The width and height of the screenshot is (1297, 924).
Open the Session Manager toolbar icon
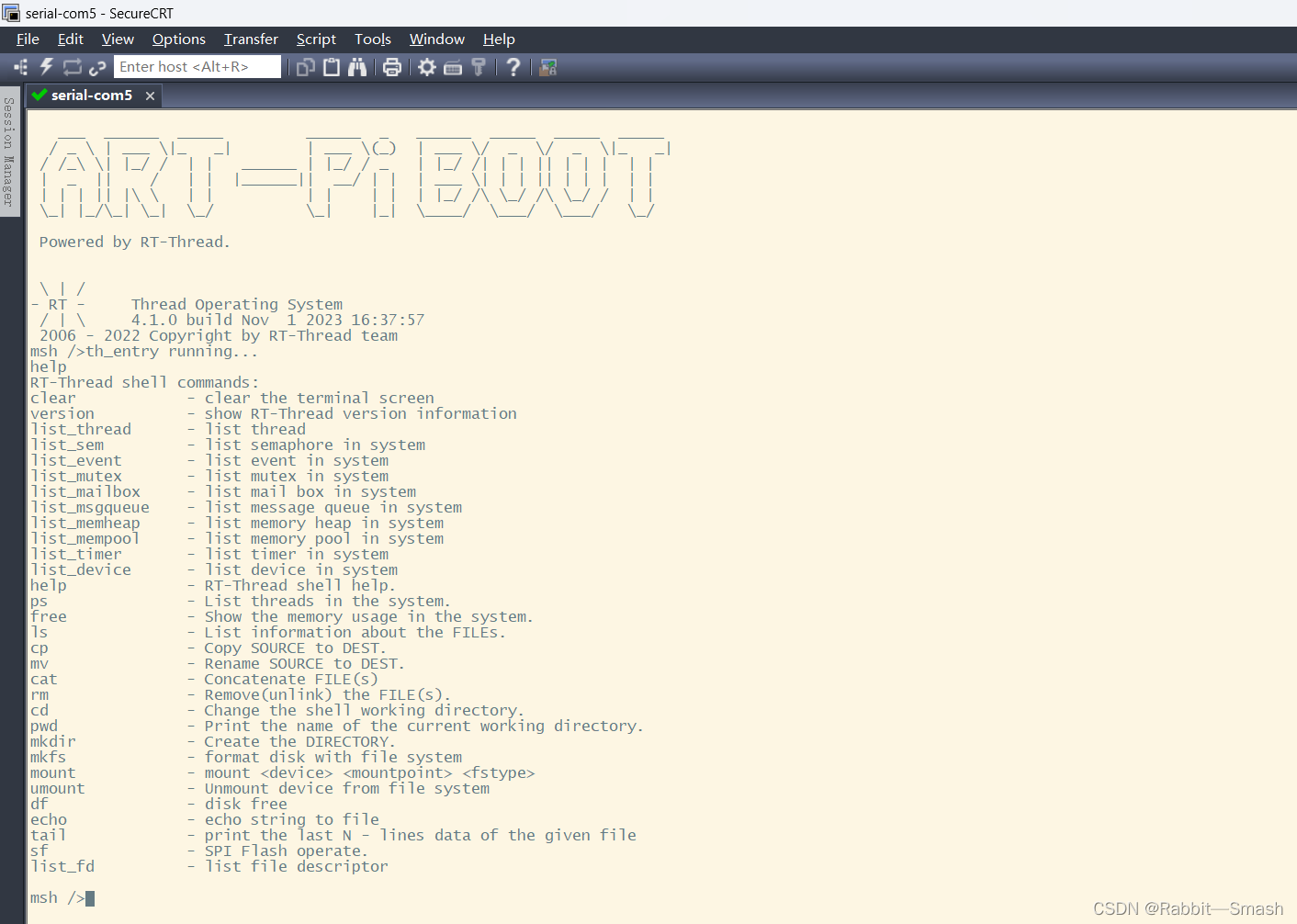21,67
